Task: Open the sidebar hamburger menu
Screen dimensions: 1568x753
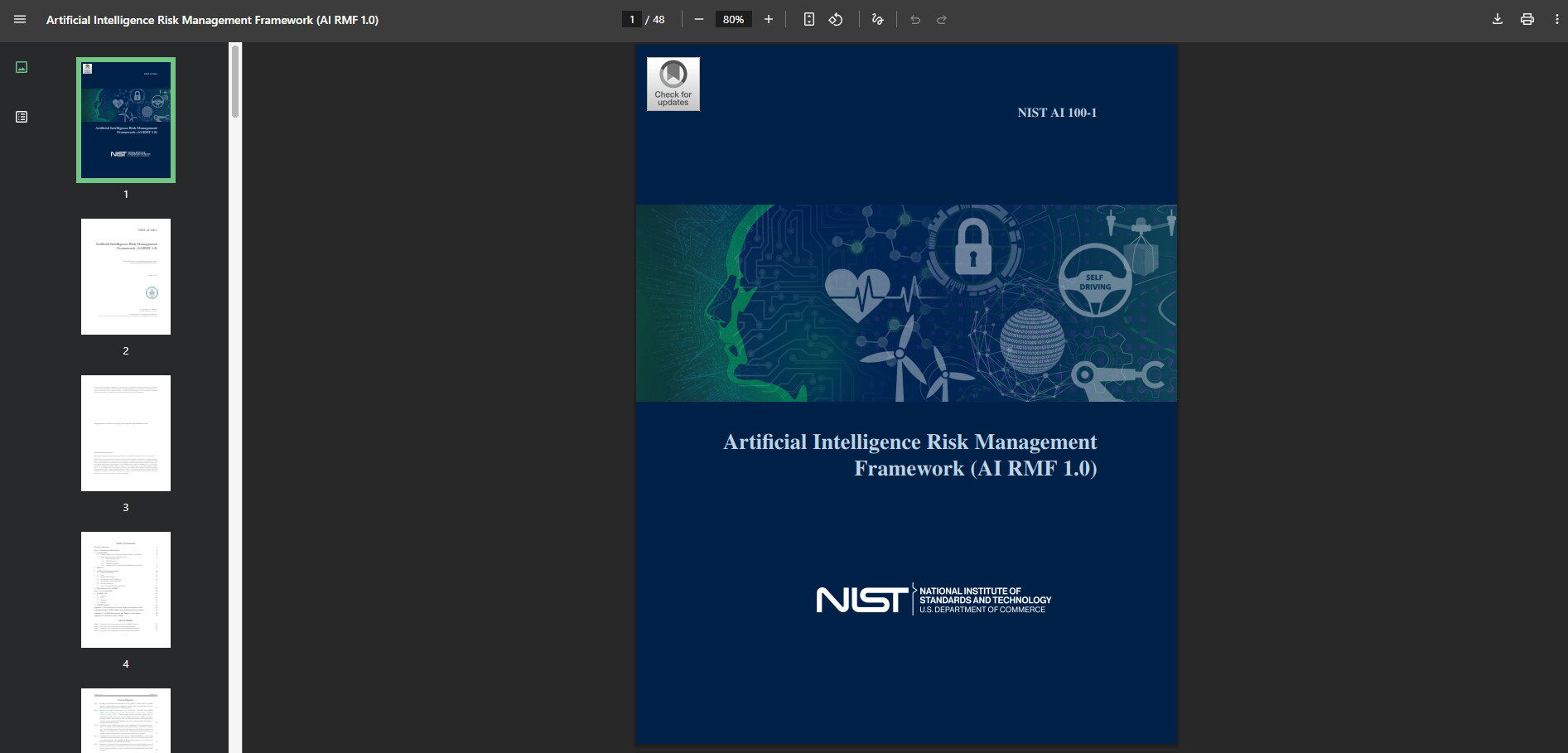Action: 20,19
